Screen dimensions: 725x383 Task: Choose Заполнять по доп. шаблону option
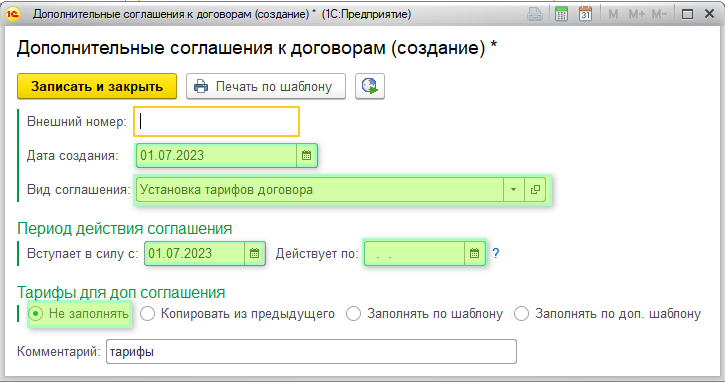point(608,314)
